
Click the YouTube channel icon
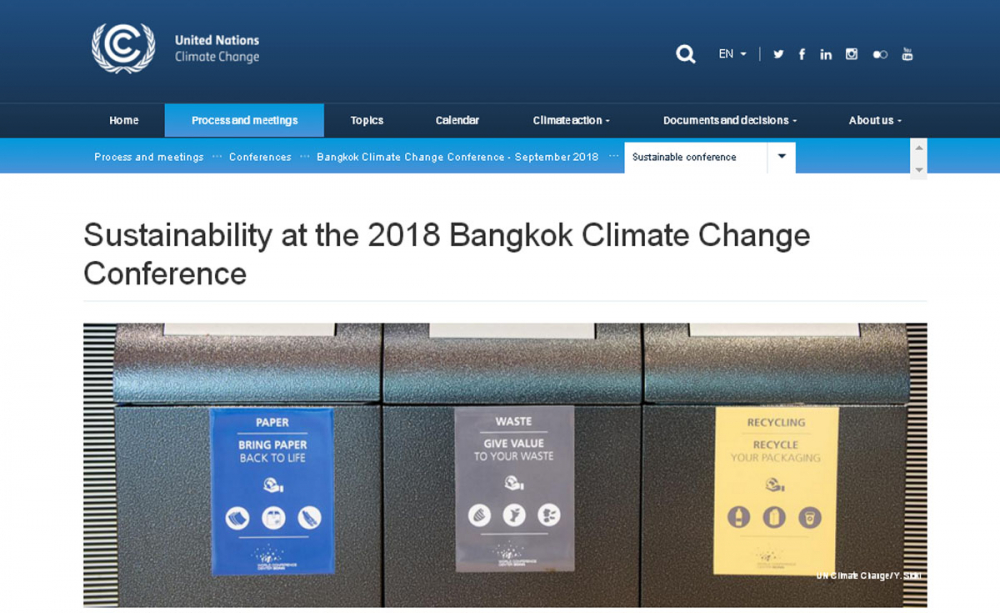(x=907, y=54)
